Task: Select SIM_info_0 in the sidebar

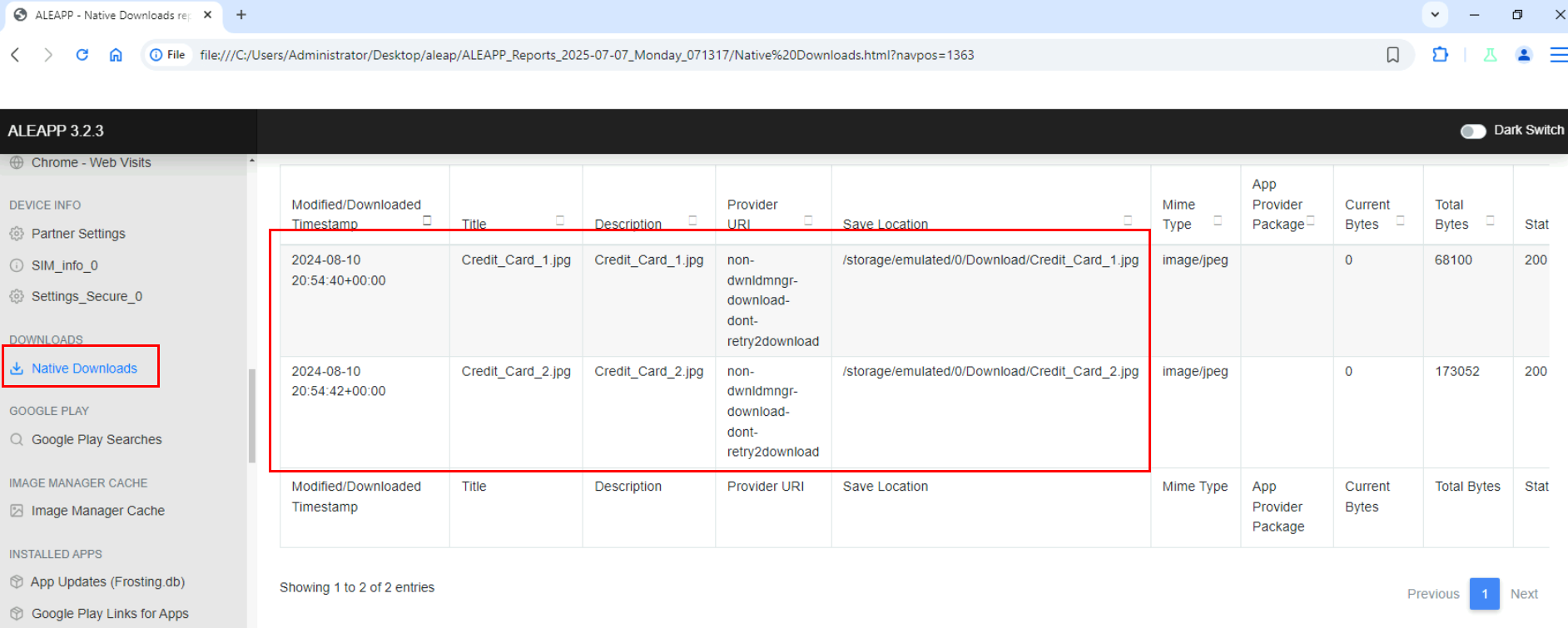Action: tap(64, 265)
